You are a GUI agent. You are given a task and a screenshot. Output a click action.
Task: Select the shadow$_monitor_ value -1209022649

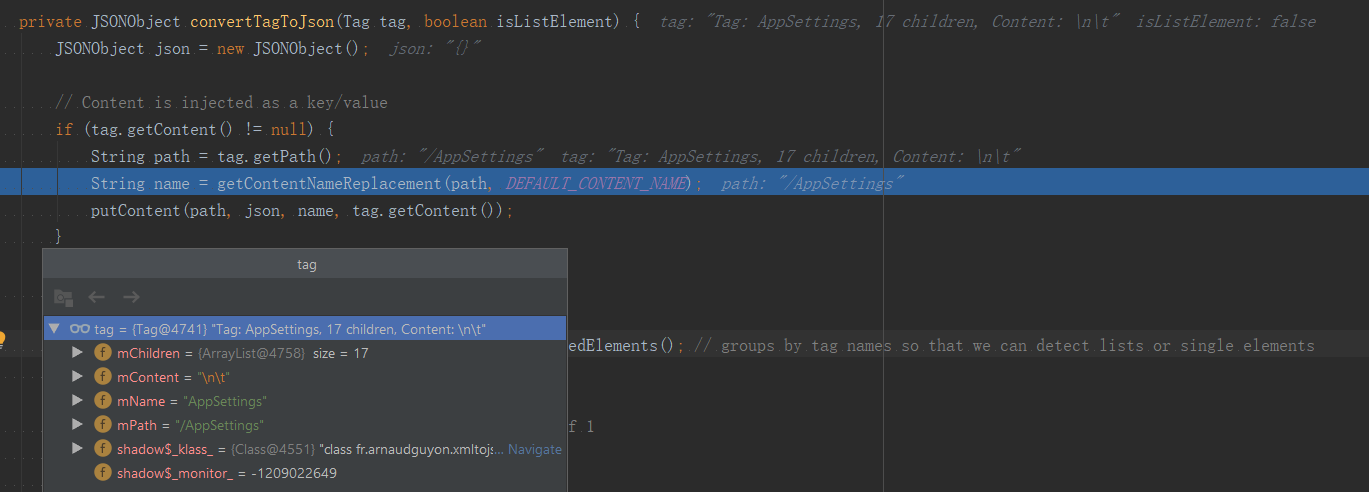point(295,473)
